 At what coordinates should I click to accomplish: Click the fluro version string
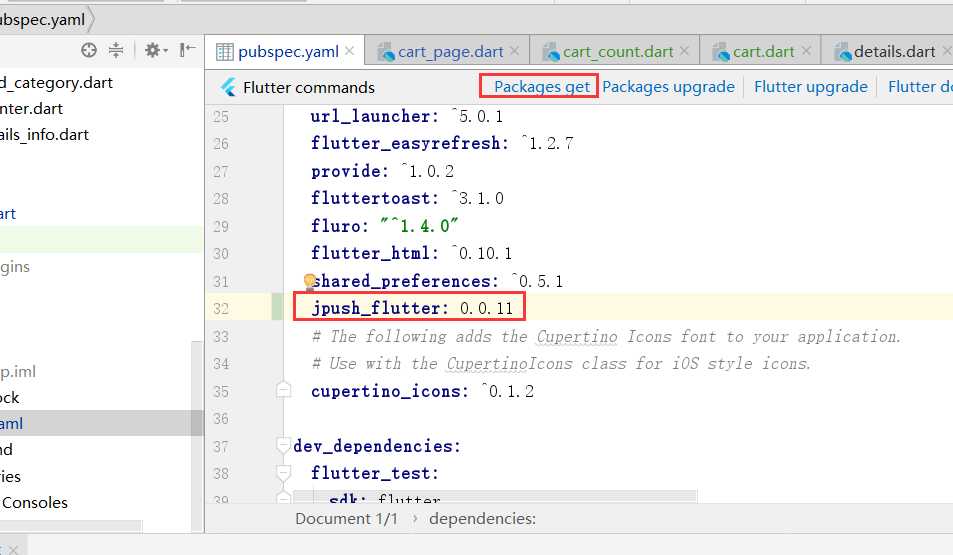point(419,226)
